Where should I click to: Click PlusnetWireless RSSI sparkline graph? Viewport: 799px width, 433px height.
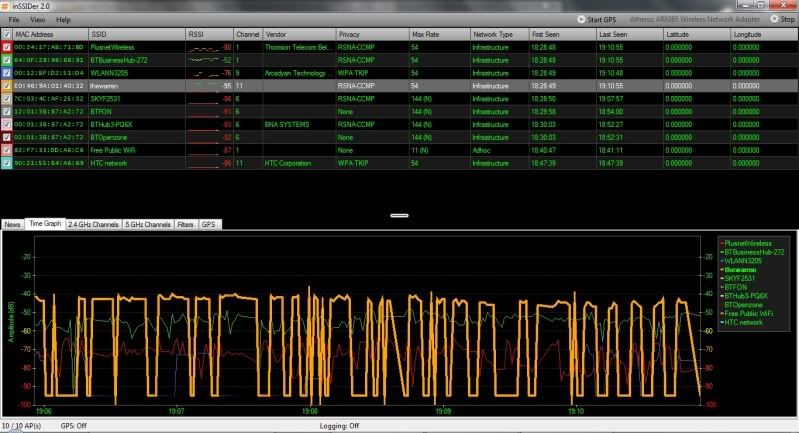[203, 48]
